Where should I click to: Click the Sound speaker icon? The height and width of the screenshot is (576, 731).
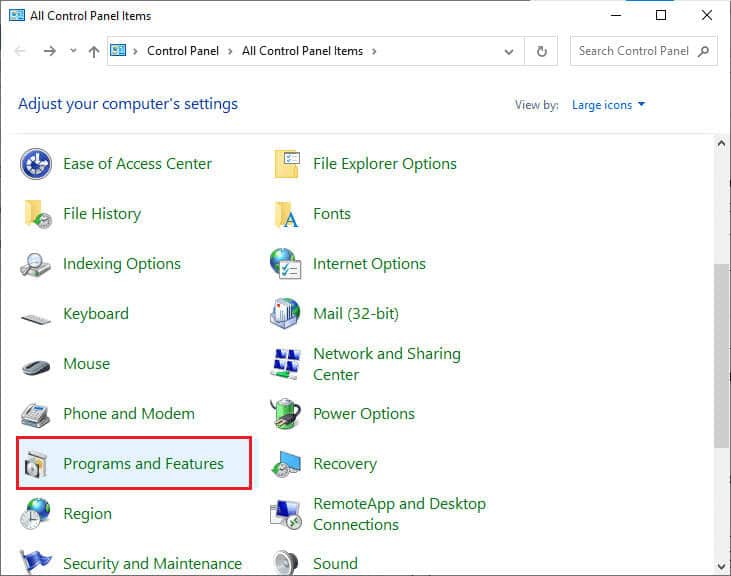coord(285,563)
